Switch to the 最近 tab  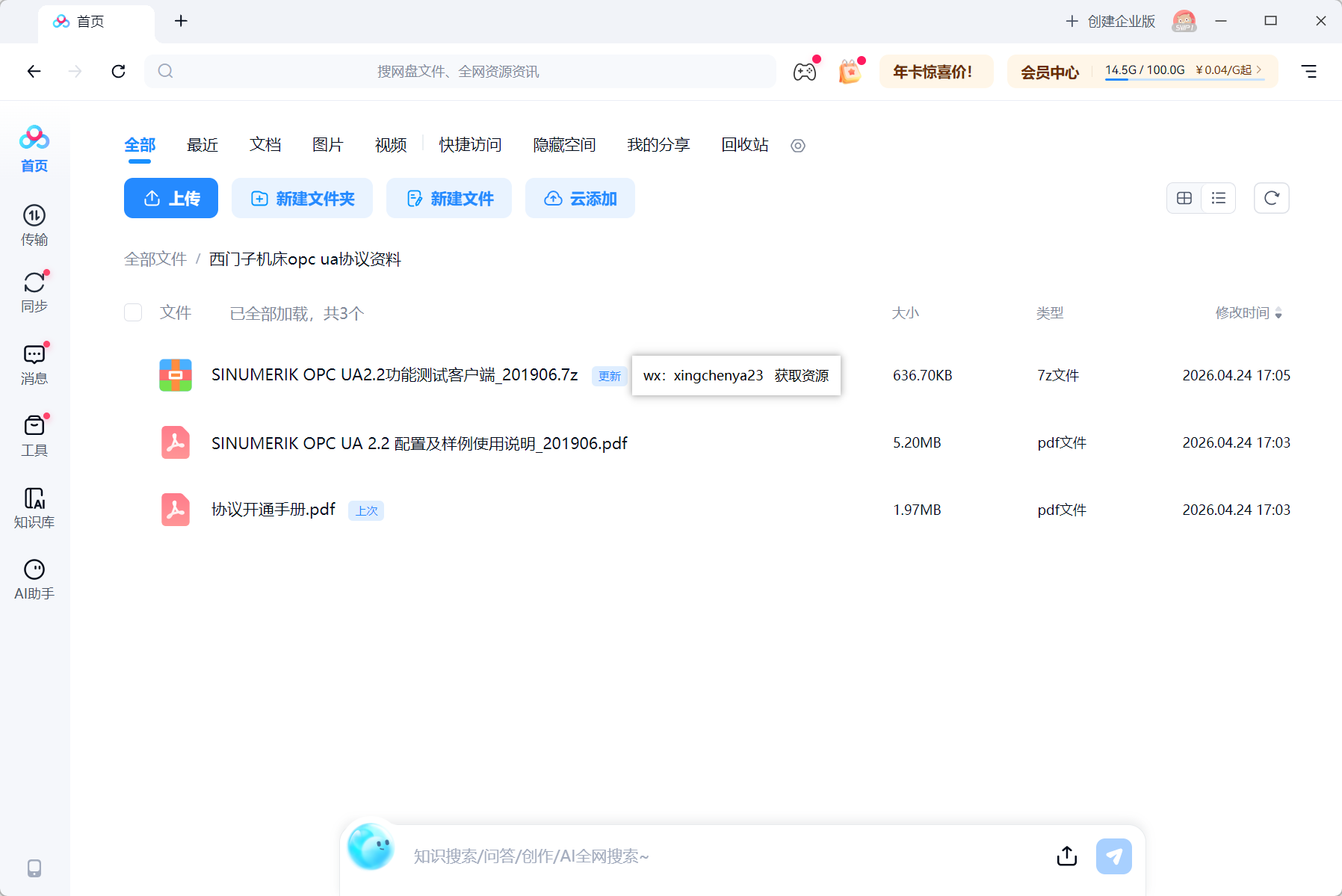click(202, 145)
